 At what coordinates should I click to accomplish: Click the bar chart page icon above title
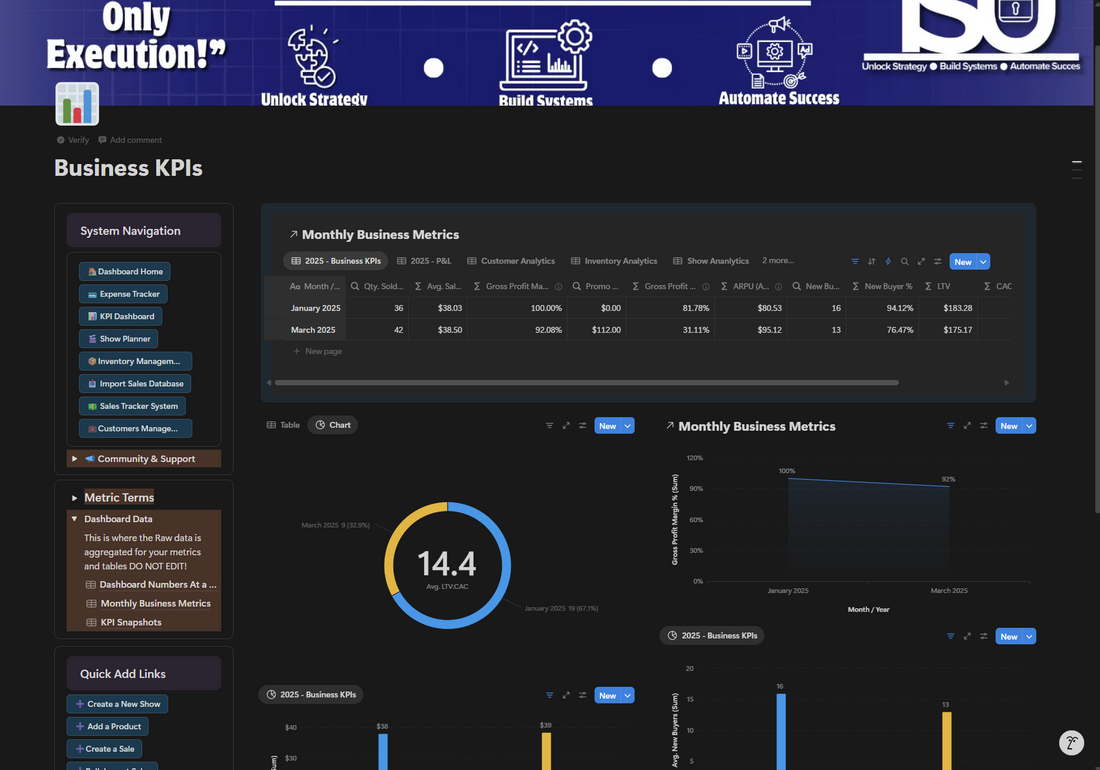[77, 104]
